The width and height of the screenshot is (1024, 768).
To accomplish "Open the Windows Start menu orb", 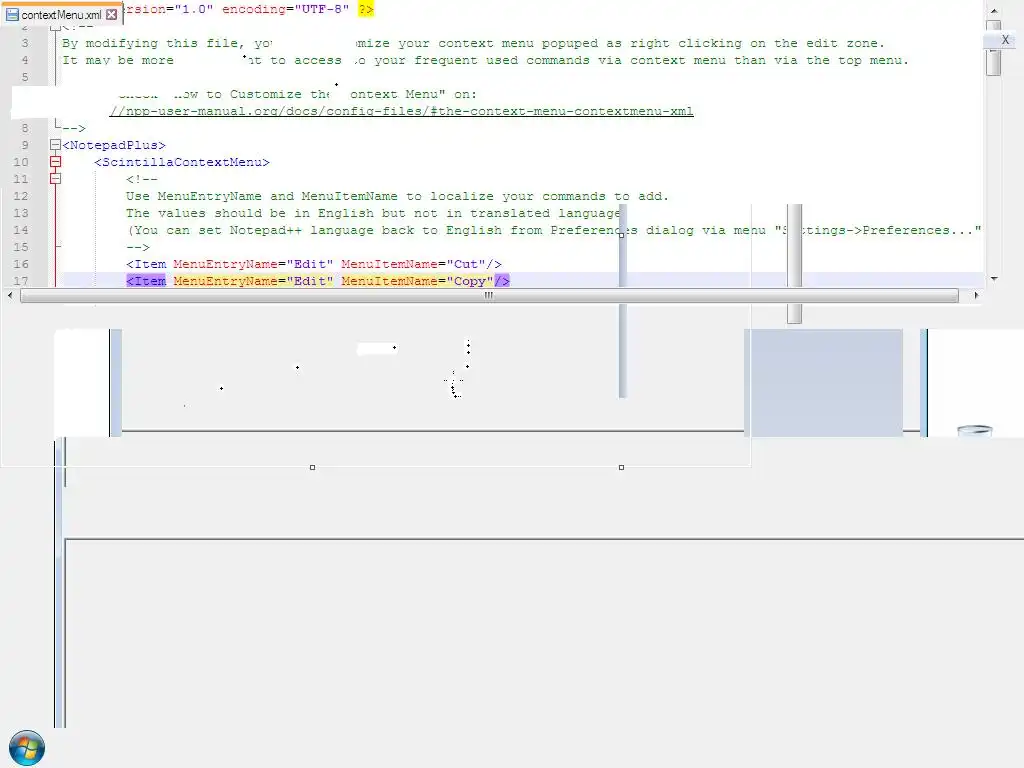I will 27,748.
